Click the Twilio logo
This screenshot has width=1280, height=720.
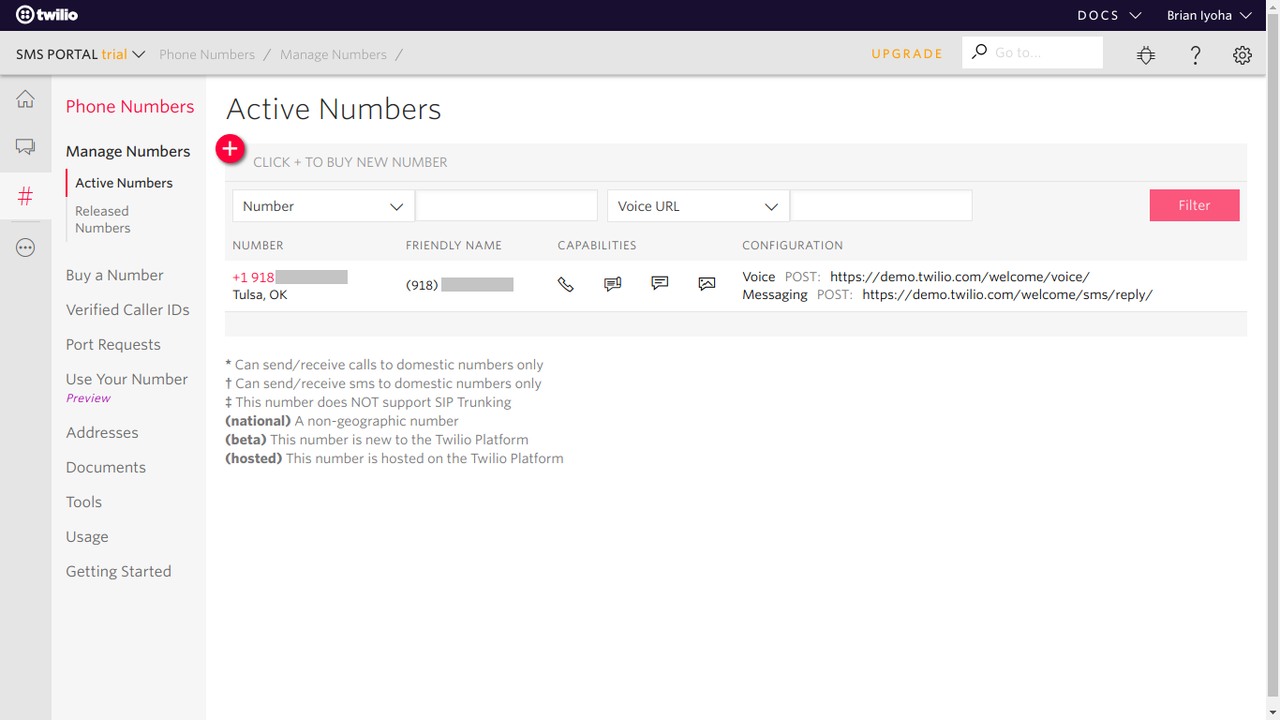47,15
